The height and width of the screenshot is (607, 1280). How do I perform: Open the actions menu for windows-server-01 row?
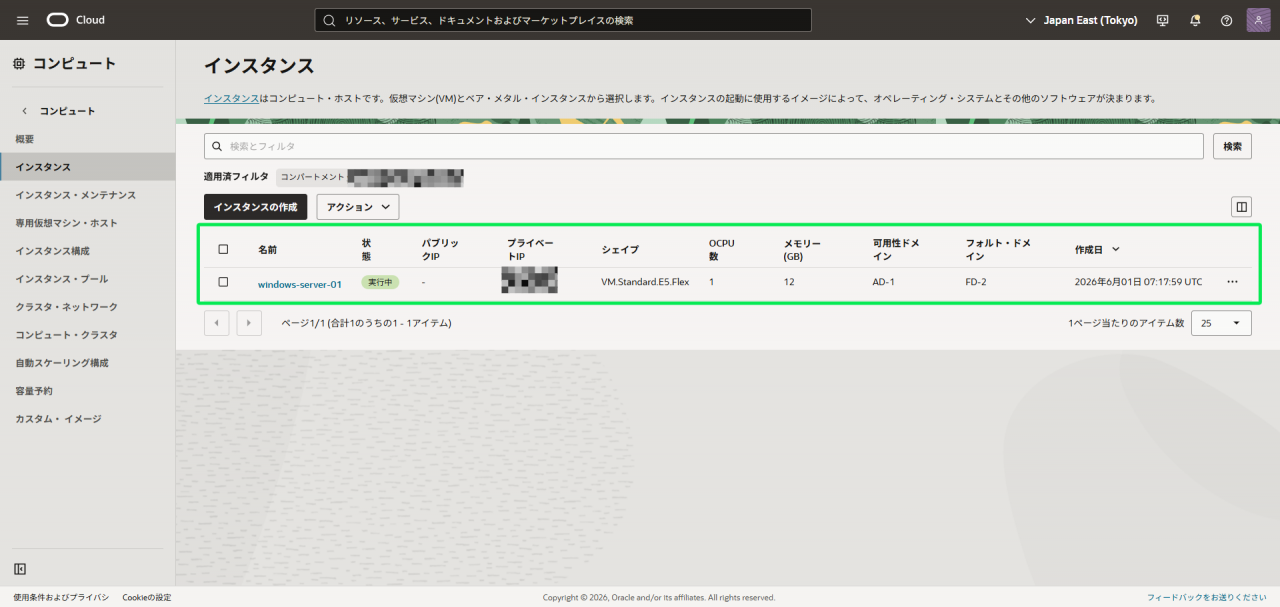[x=1232, y=282]
